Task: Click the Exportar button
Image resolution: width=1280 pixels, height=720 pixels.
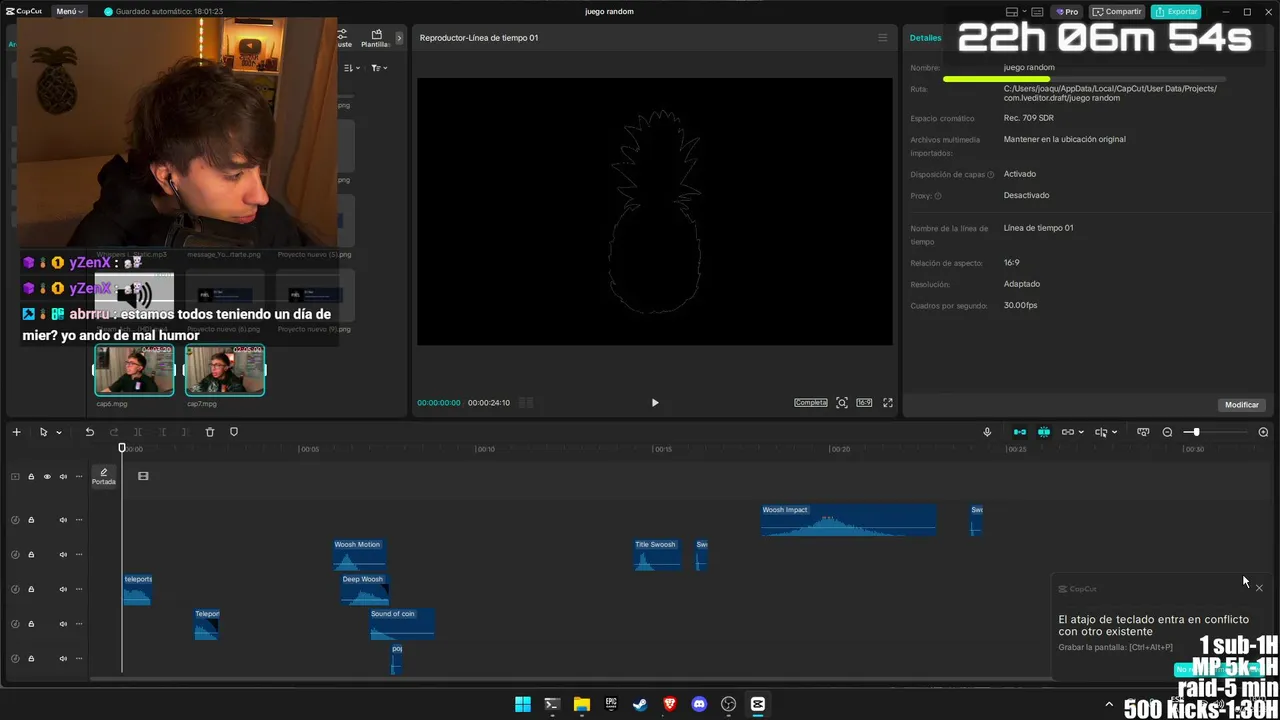Action: pyautogui.click(x=1176, y=12)
